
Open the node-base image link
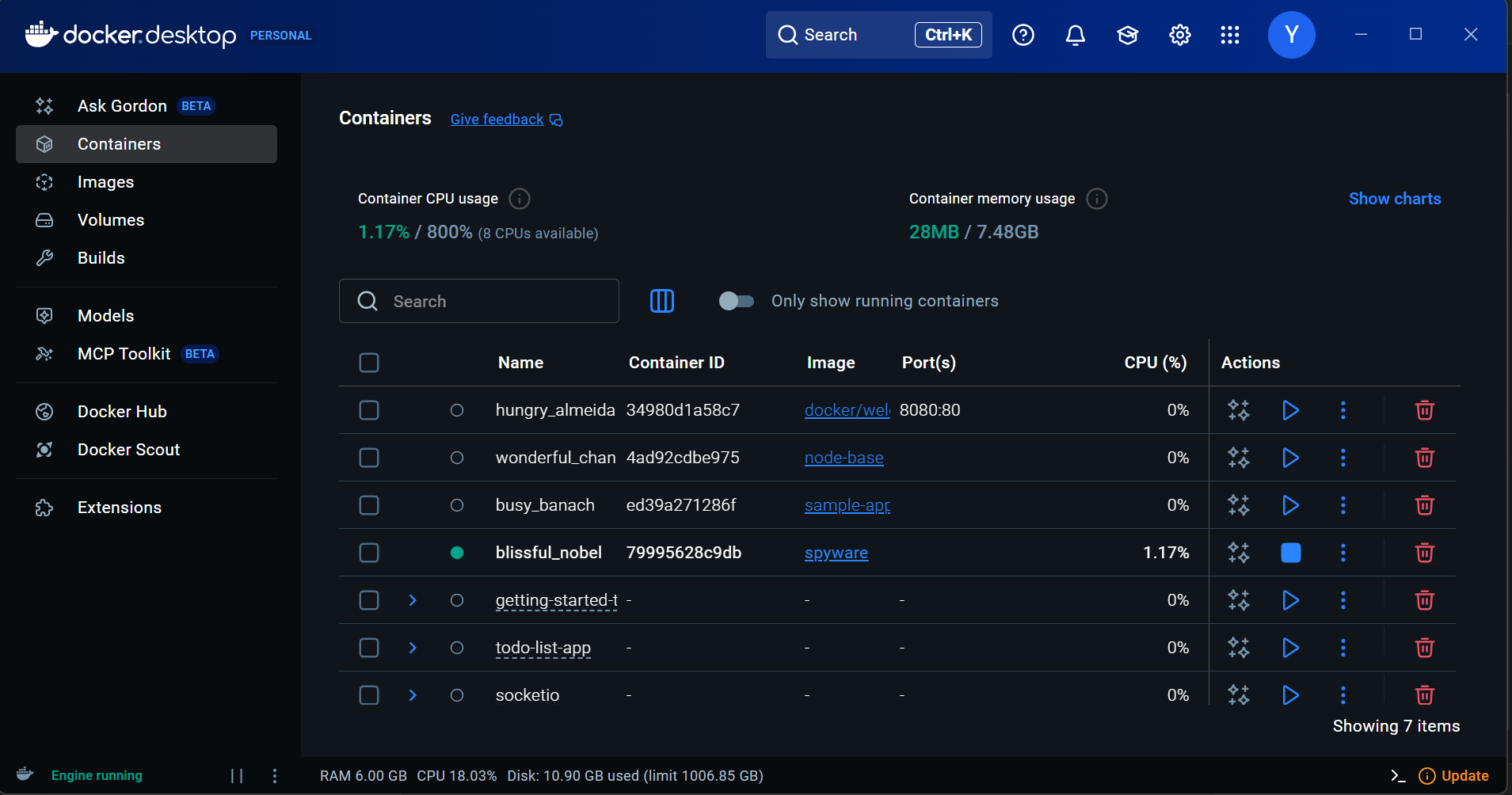coord(844,458)
